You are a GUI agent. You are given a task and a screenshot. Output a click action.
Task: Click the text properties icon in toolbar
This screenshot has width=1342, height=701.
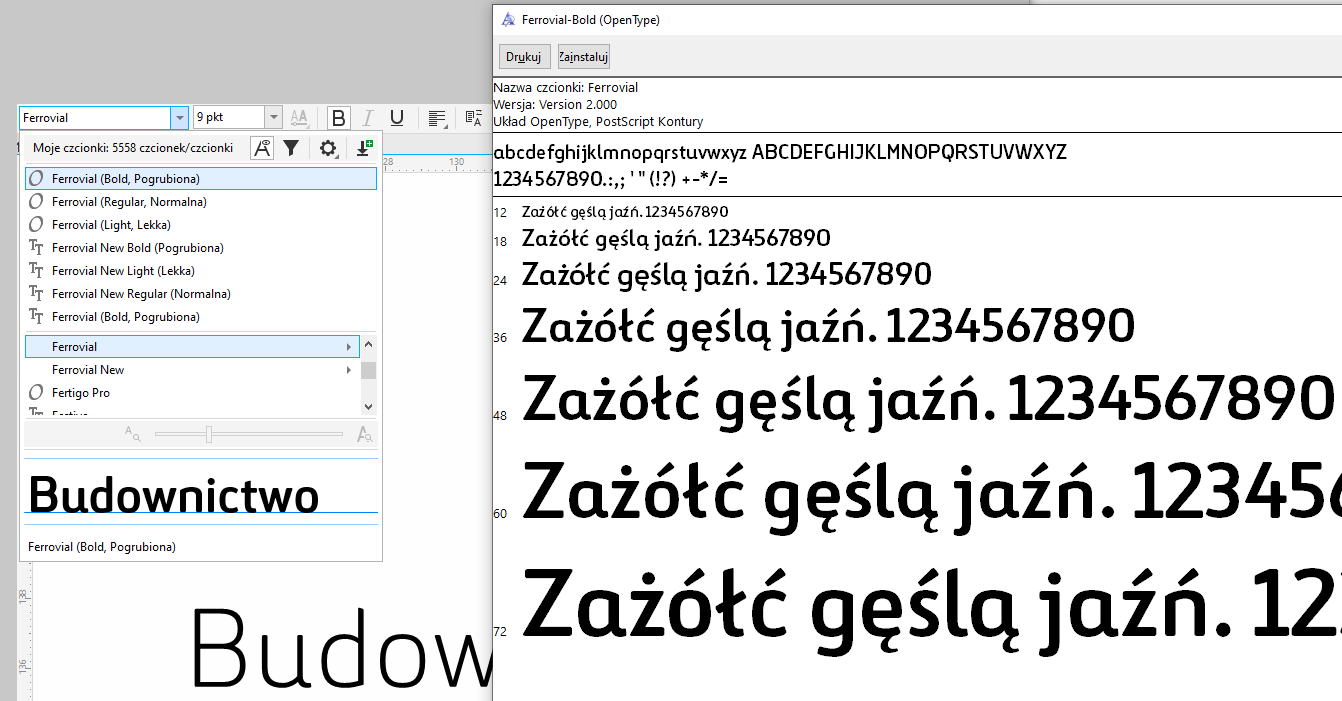click(474, 118)
